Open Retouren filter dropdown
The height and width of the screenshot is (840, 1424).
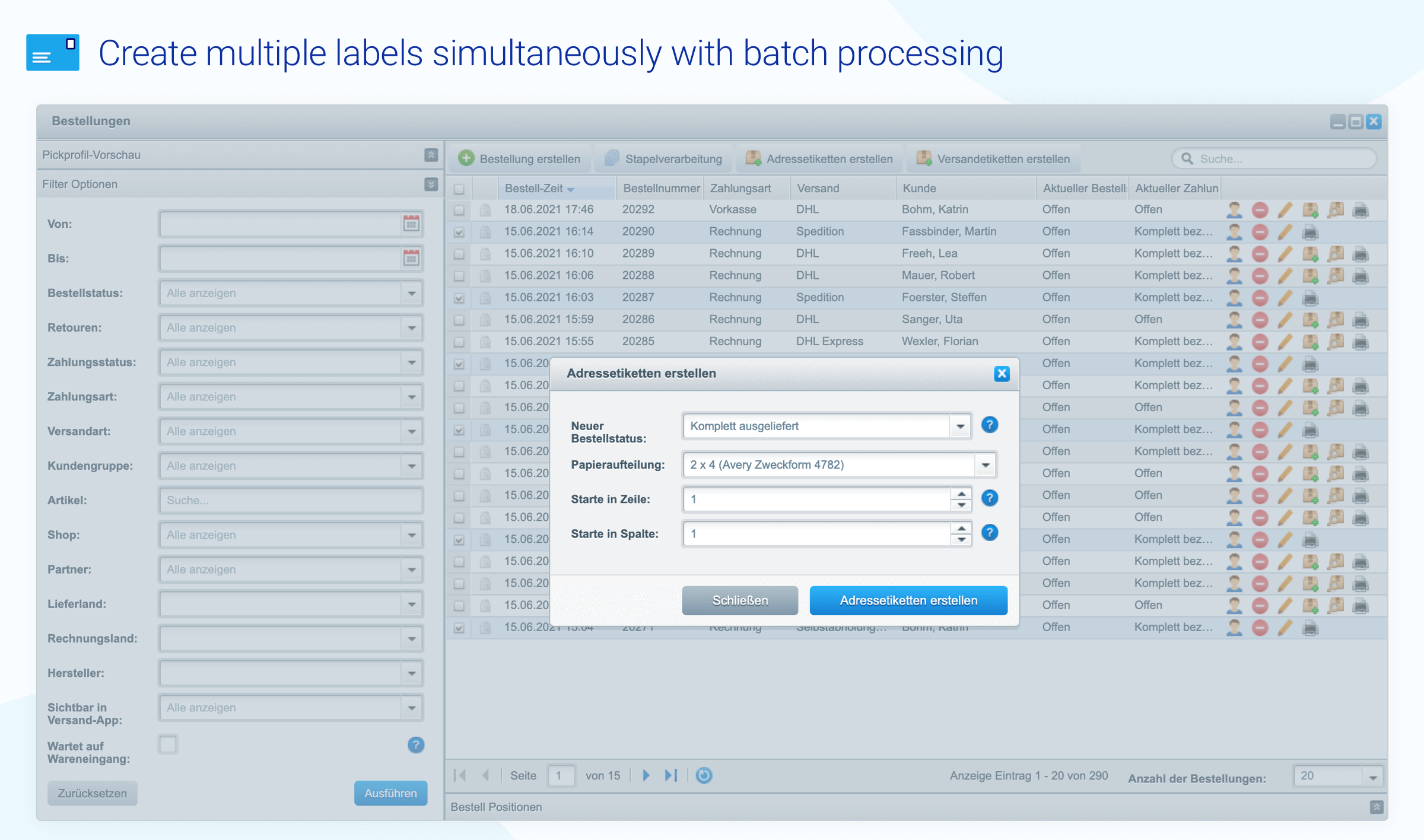[411, 327]
